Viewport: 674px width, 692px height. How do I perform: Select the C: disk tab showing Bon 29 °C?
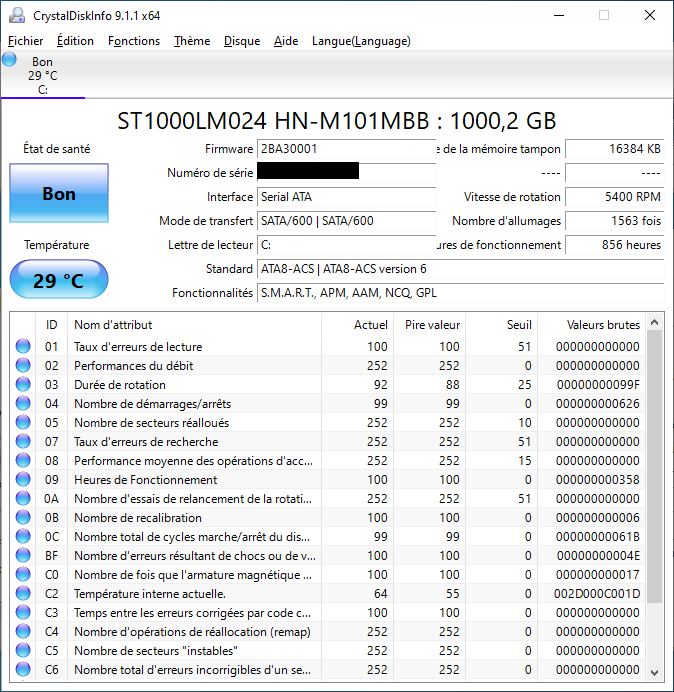pyautogui.click(x=43, y=75)
